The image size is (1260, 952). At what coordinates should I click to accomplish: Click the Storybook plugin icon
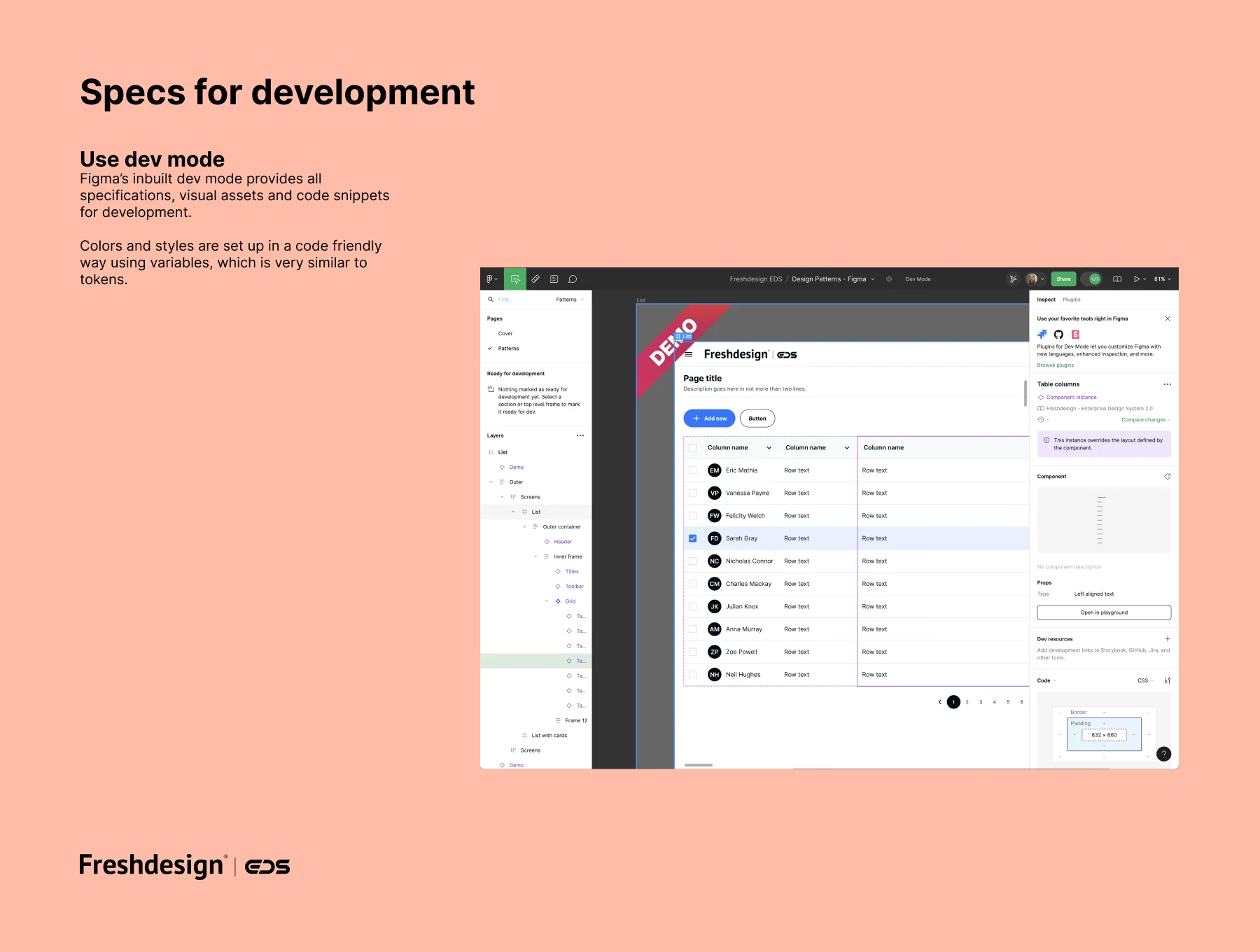tap(1075, 335)
